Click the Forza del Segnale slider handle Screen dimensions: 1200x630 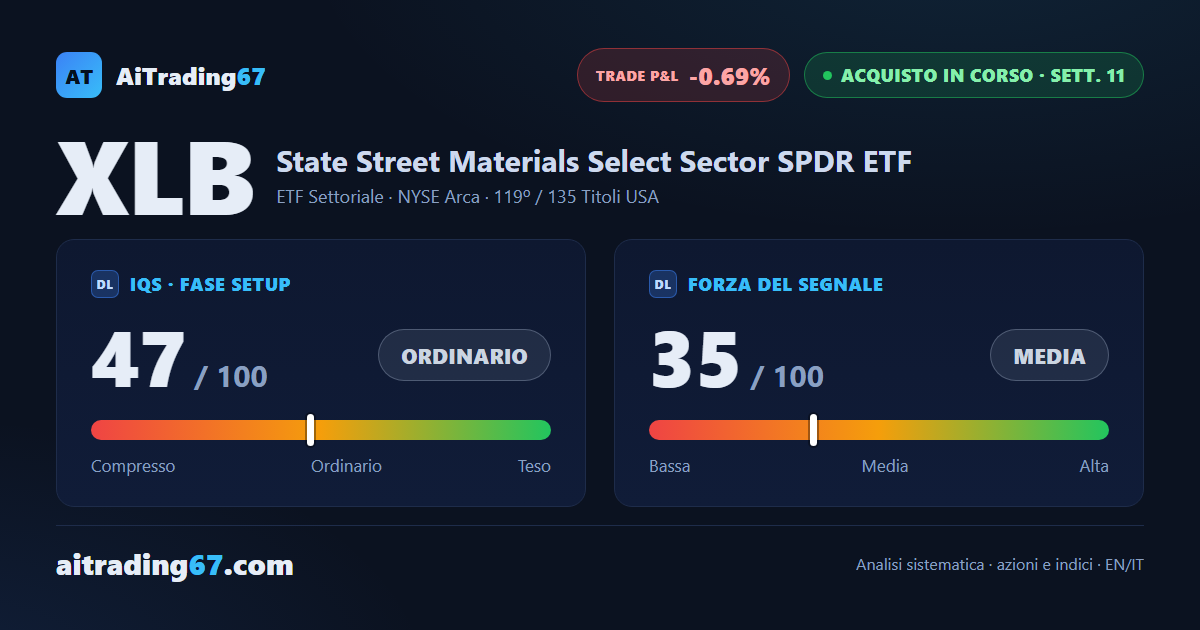pyautogui.click(x=813, y=430)
